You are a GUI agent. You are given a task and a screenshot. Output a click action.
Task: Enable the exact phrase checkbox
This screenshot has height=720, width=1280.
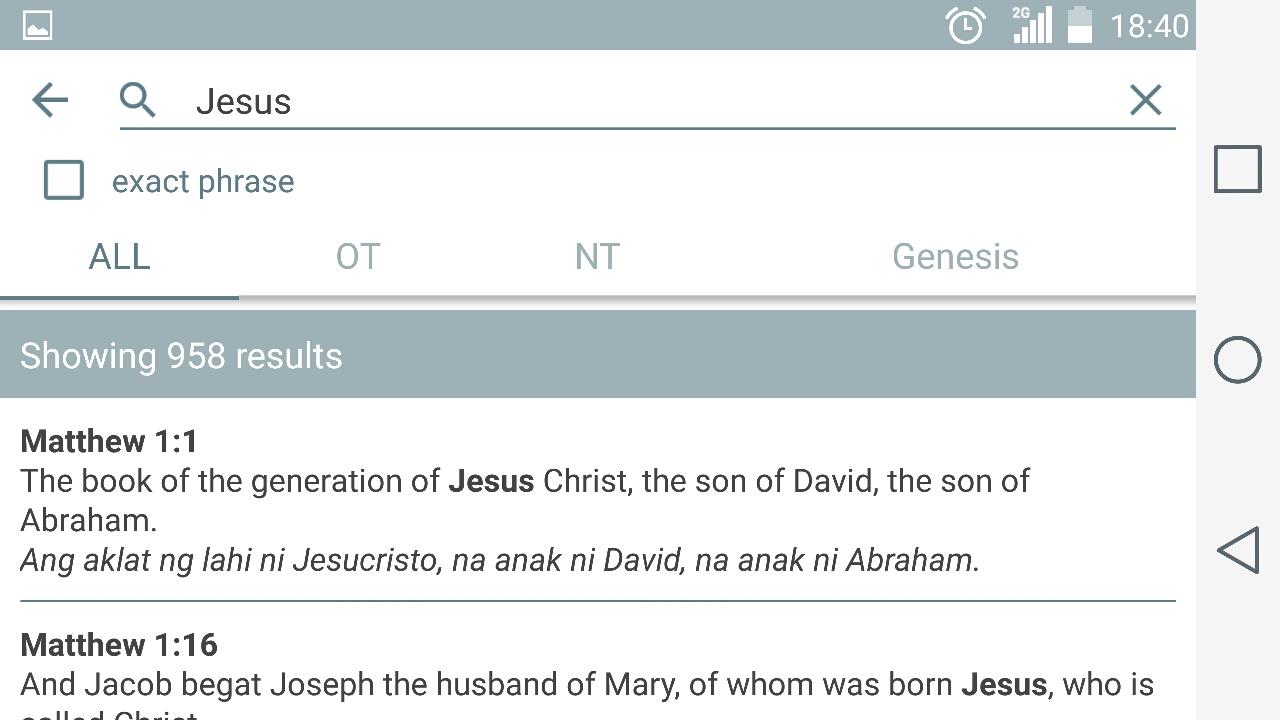(x=64, y=181)
